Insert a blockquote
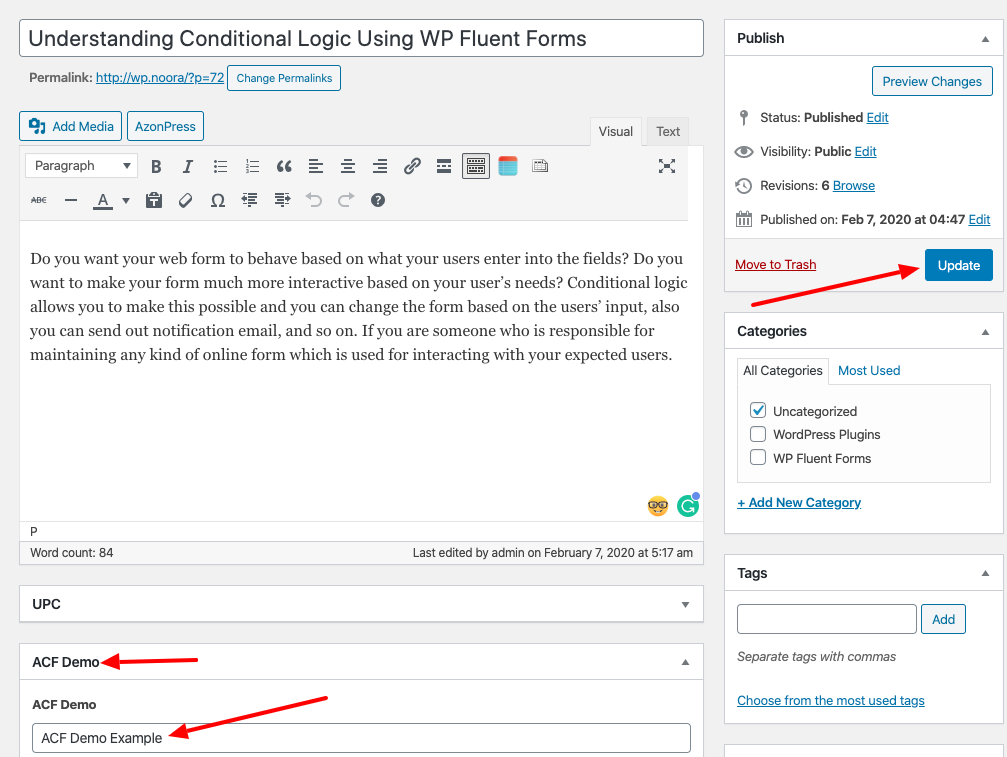Image resolution: width=1007 pixels, height=757 pixels. pyautogui.click(x=284, y=166)
